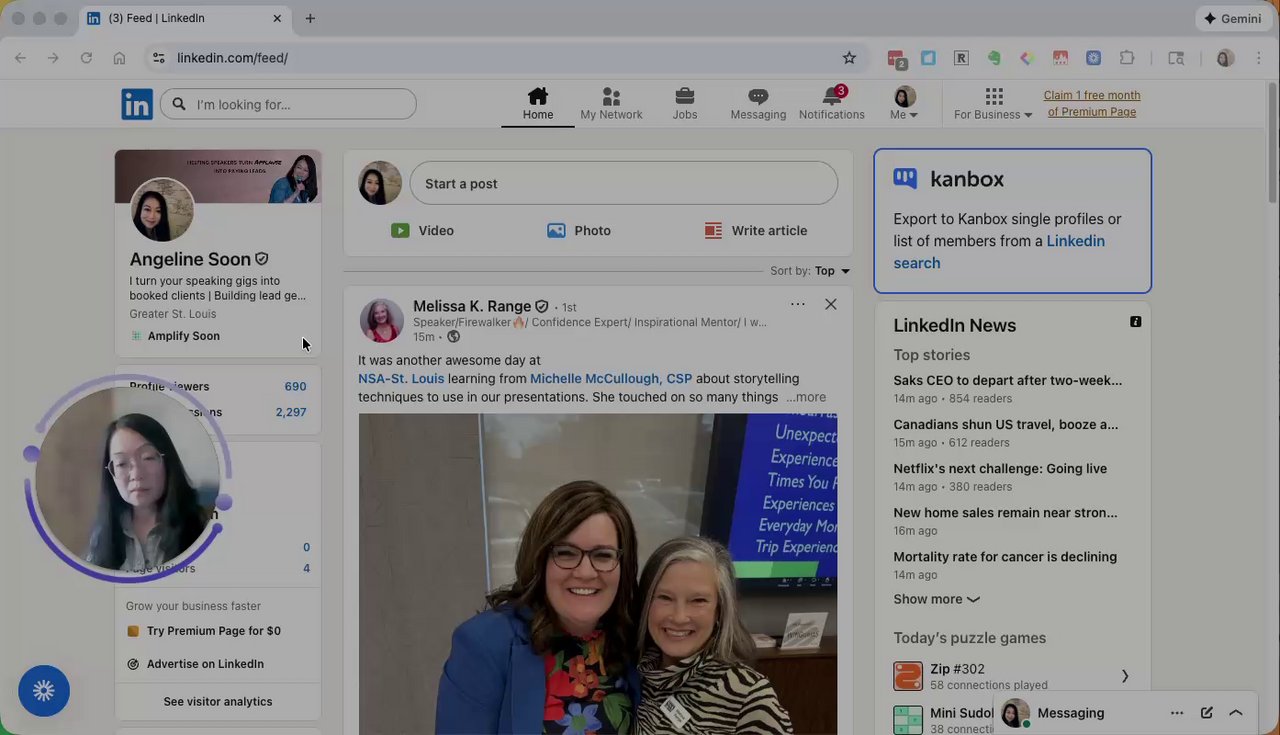Add a Photo to a post
The image size is (1280, 735).
(578, 231)
